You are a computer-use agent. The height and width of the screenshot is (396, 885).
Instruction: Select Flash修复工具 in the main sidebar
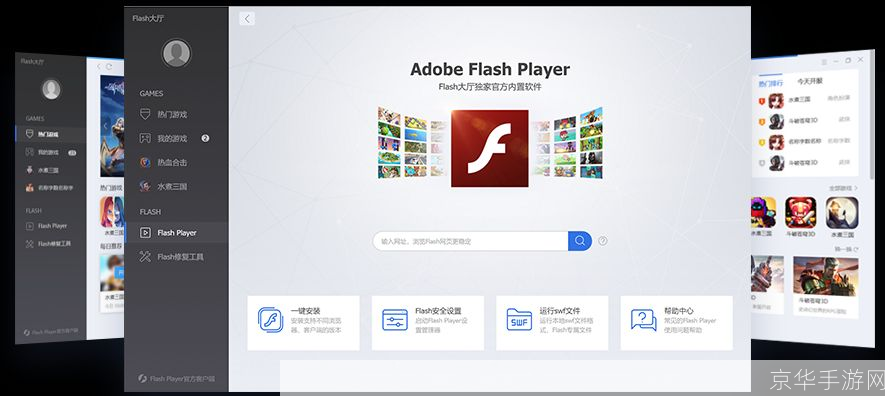(x=176, y=257)
